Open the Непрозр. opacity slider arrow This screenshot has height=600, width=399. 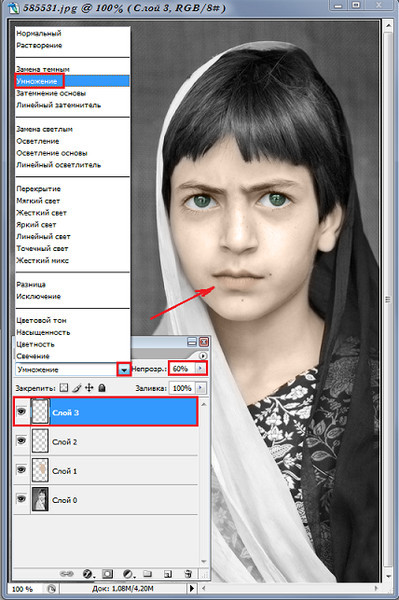pos(200,368)
